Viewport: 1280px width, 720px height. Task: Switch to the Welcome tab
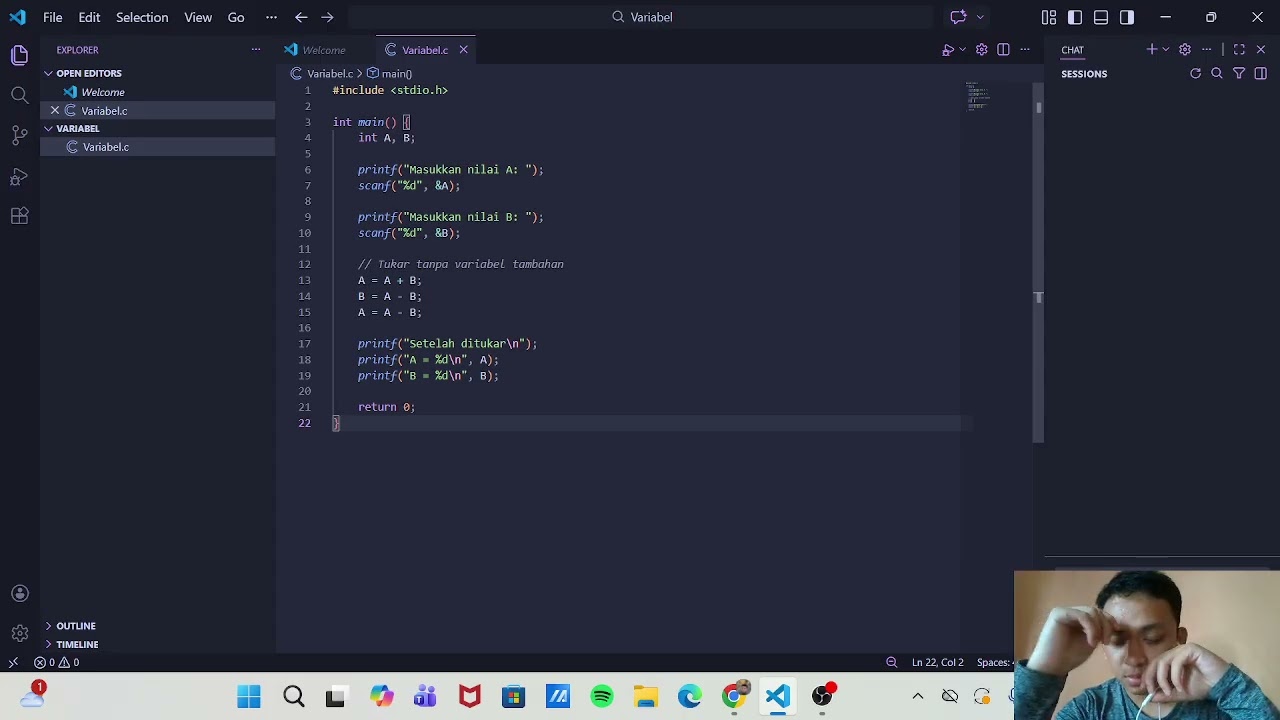(x=323, y=50)
